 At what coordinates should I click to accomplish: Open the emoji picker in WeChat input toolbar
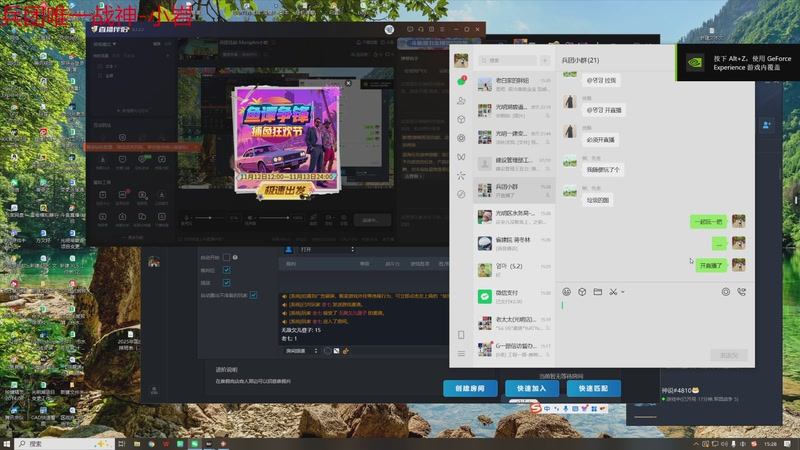(566, 292)
